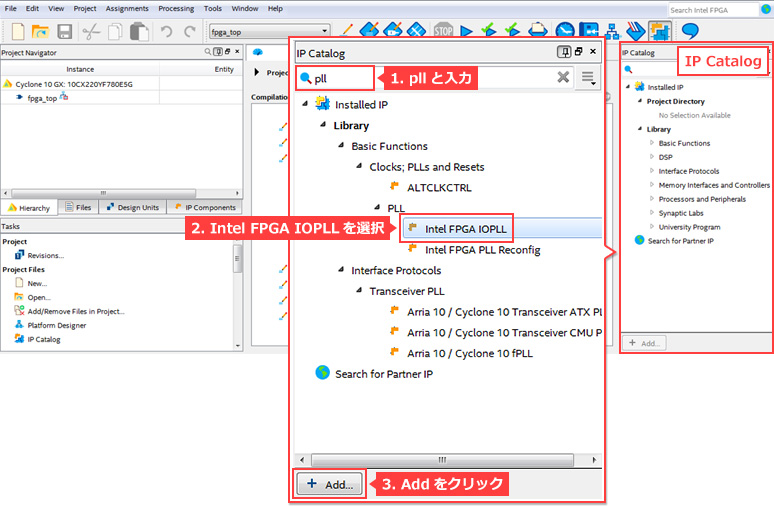Open the Tools menu
This screenshot has width=774, height=506.
pos(213,8)
